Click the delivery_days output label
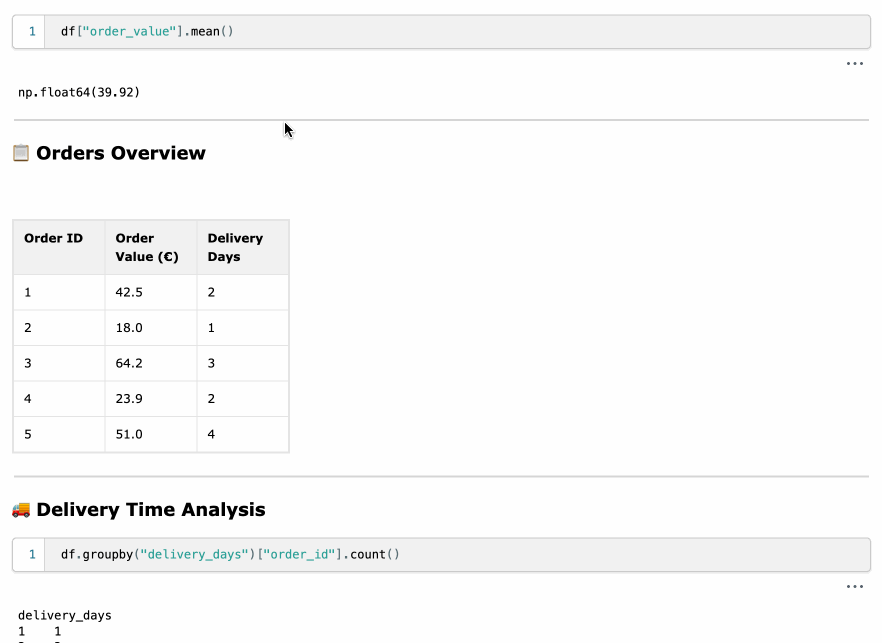 pyautogui.click(x=65, y=615)
